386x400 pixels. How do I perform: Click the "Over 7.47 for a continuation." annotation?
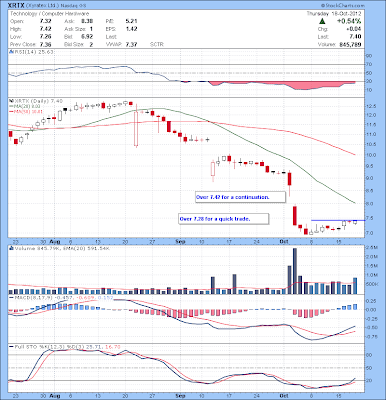pyautogui.click(x=232, y=197)
